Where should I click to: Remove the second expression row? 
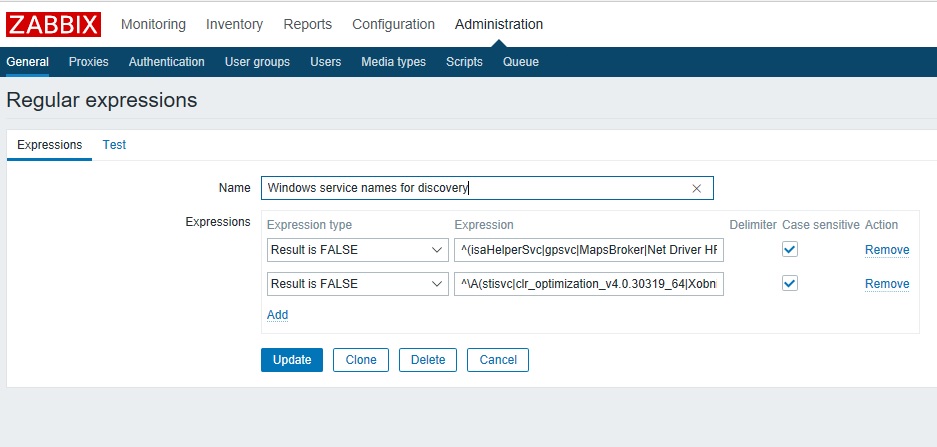point(887,284)
